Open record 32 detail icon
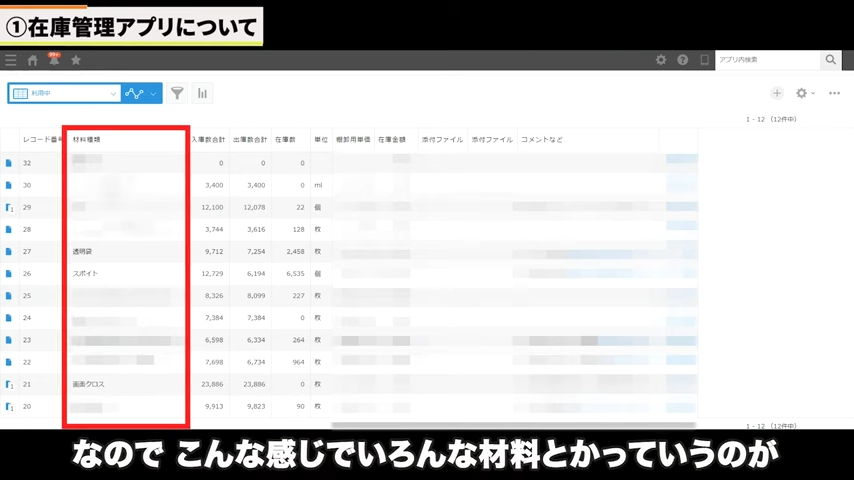Viewport: 854px width, 480px height. click(9, 163)
